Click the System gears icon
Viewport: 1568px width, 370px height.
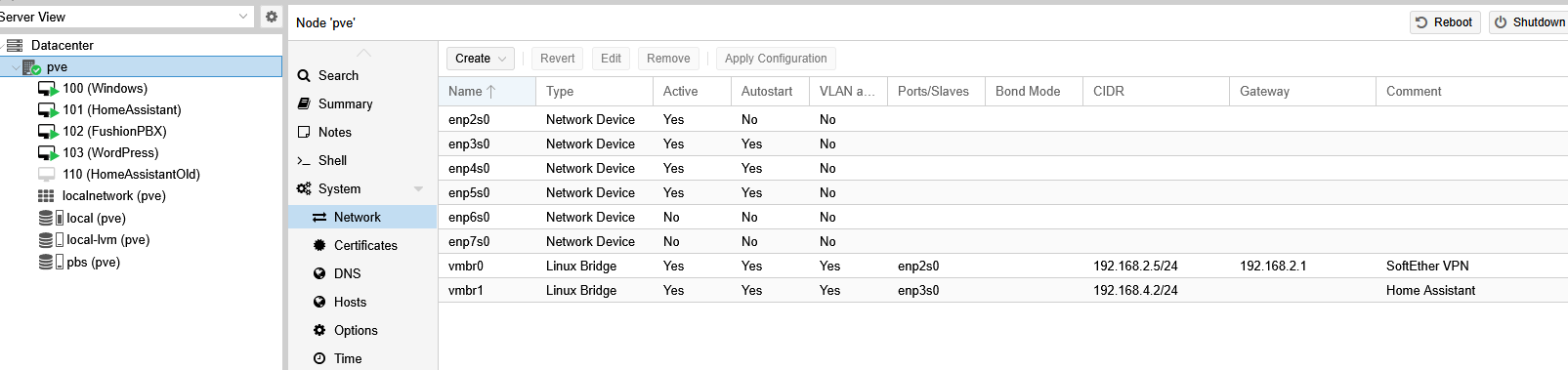[x=304, y=188]
